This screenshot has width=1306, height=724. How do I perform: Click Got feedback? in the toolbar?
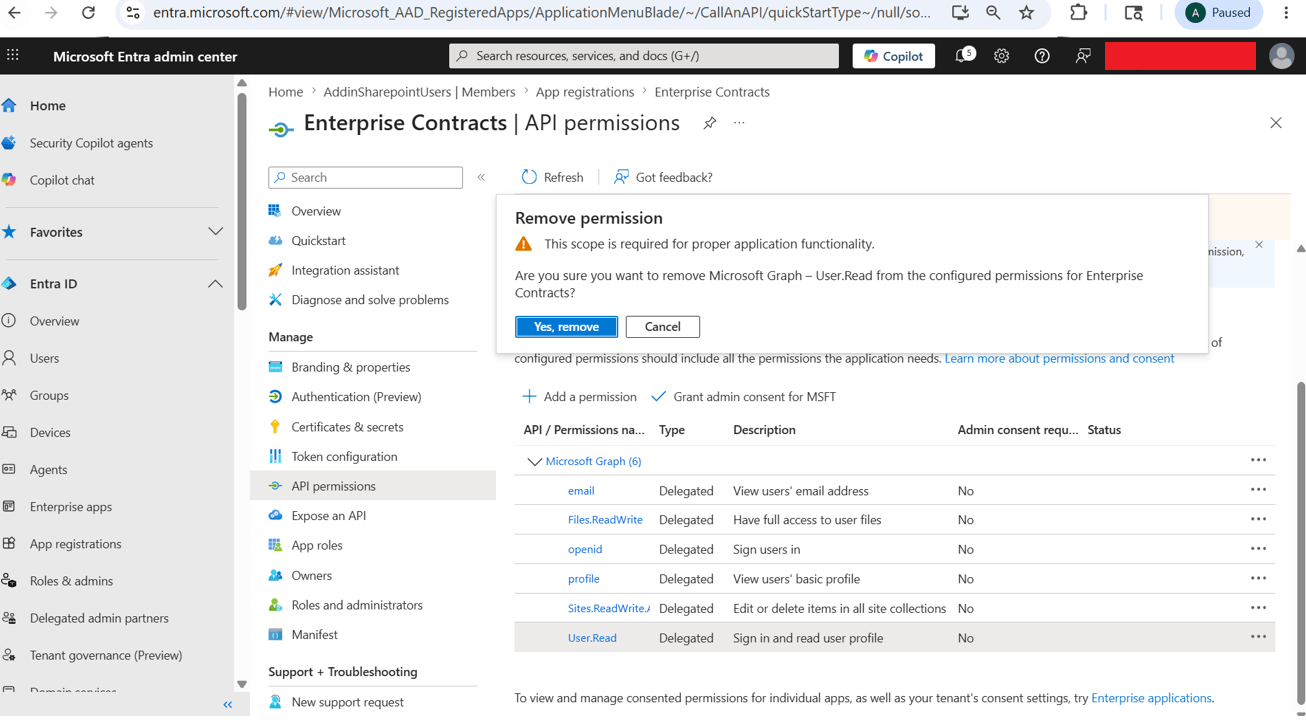click(x=663, y=177)
